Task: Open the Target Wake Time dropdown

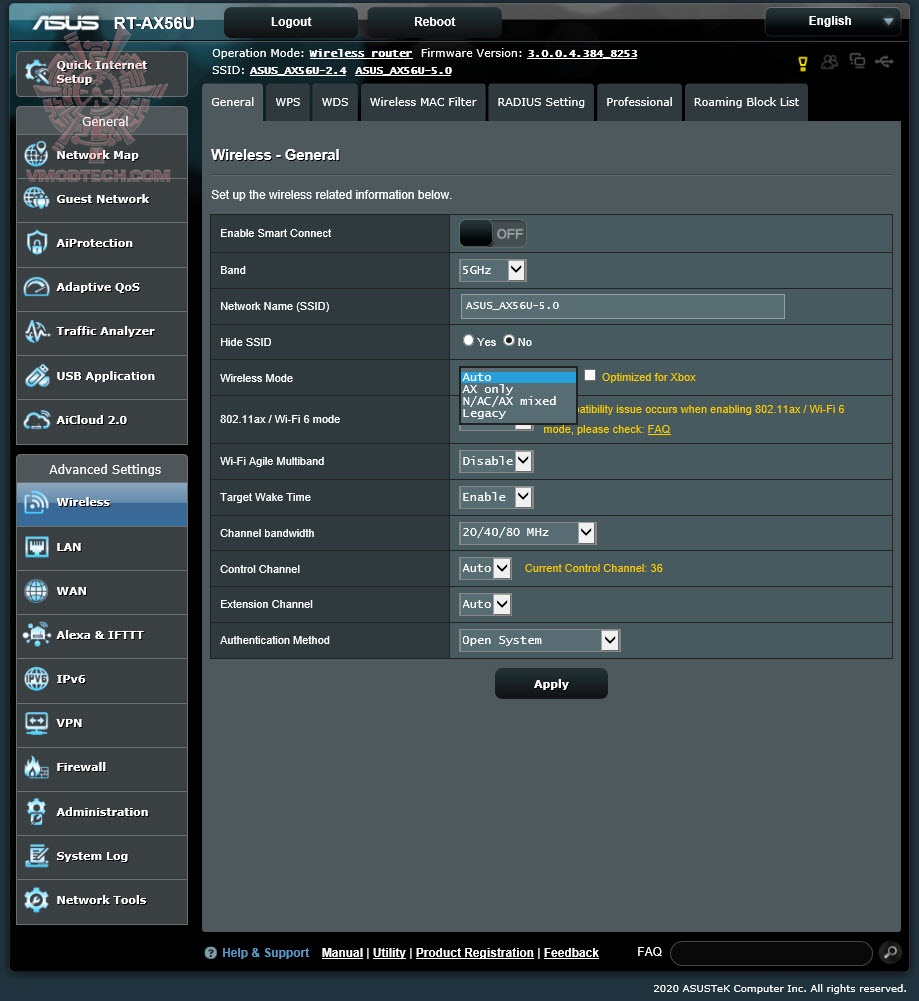Action: 496,497
